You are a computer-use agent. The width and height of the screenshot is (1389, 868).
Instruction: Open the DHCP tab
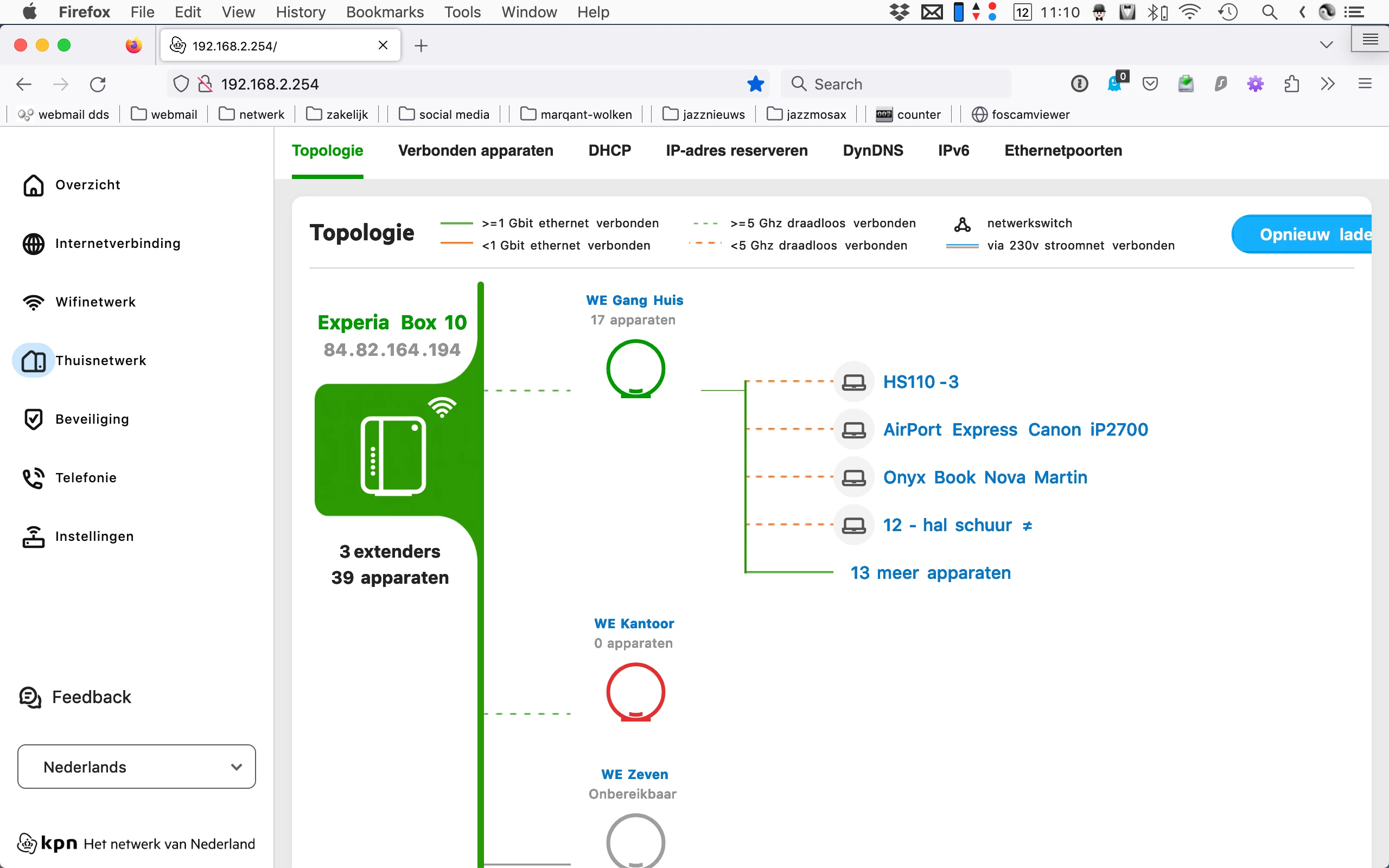[609, 150]
